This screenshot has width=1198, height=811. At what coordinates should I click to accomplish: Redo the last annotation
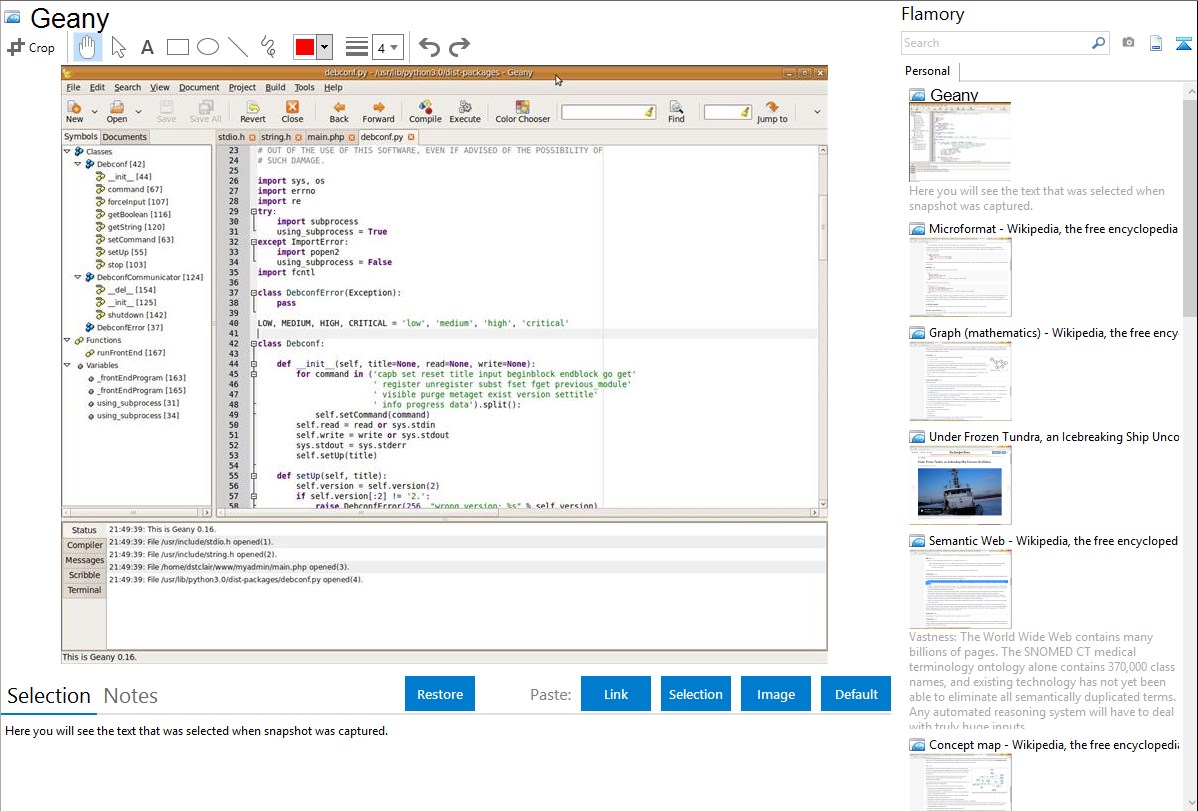coord(459,47)
